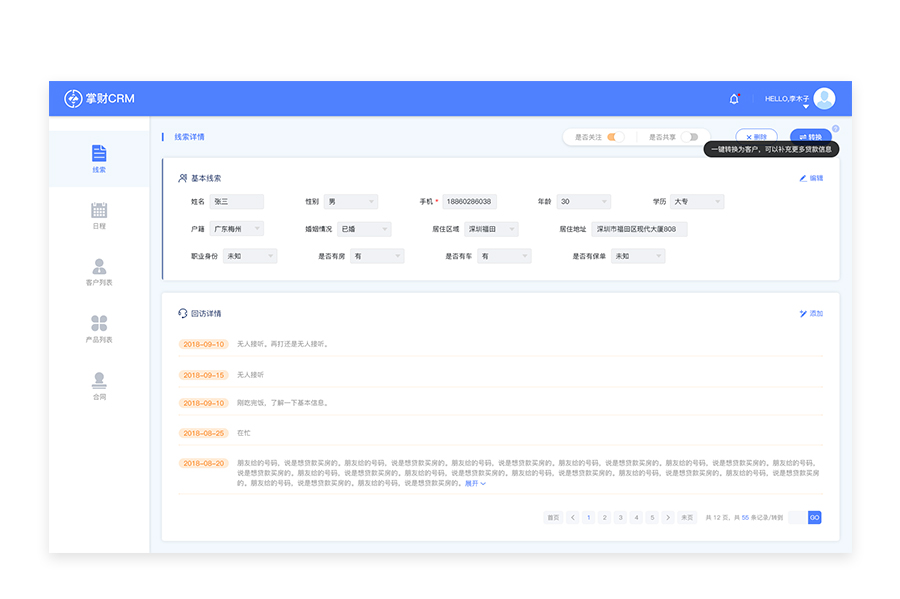Click the notification bell icon
This screenshot has height=599, width=900.
point(734,99)
